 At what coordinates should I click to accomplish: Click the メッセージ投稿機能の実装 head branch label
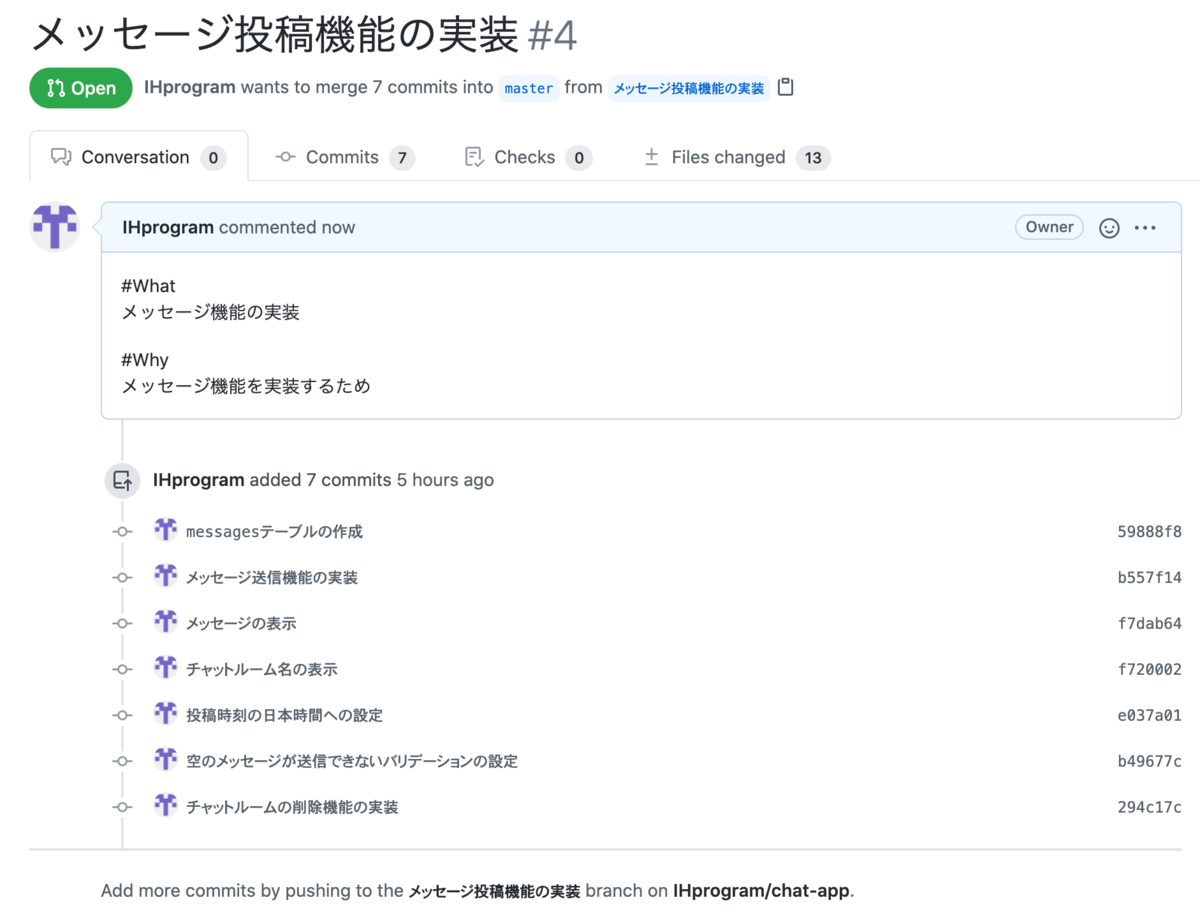[x=689, y=88]
